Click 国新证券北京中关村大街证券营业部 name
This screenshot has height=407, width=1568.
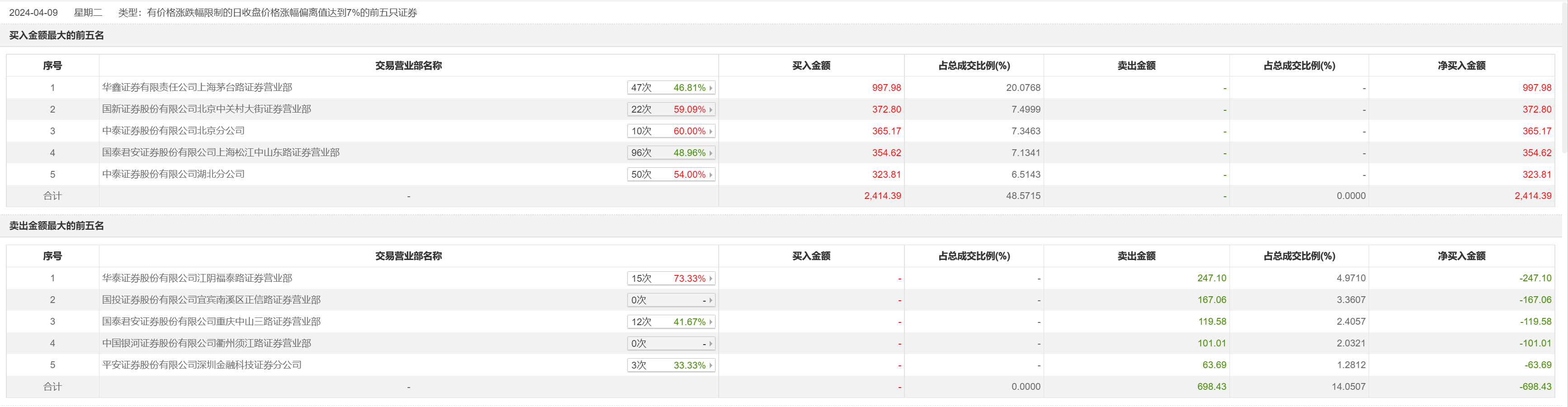pyautogui.click(x=207, y=109)
